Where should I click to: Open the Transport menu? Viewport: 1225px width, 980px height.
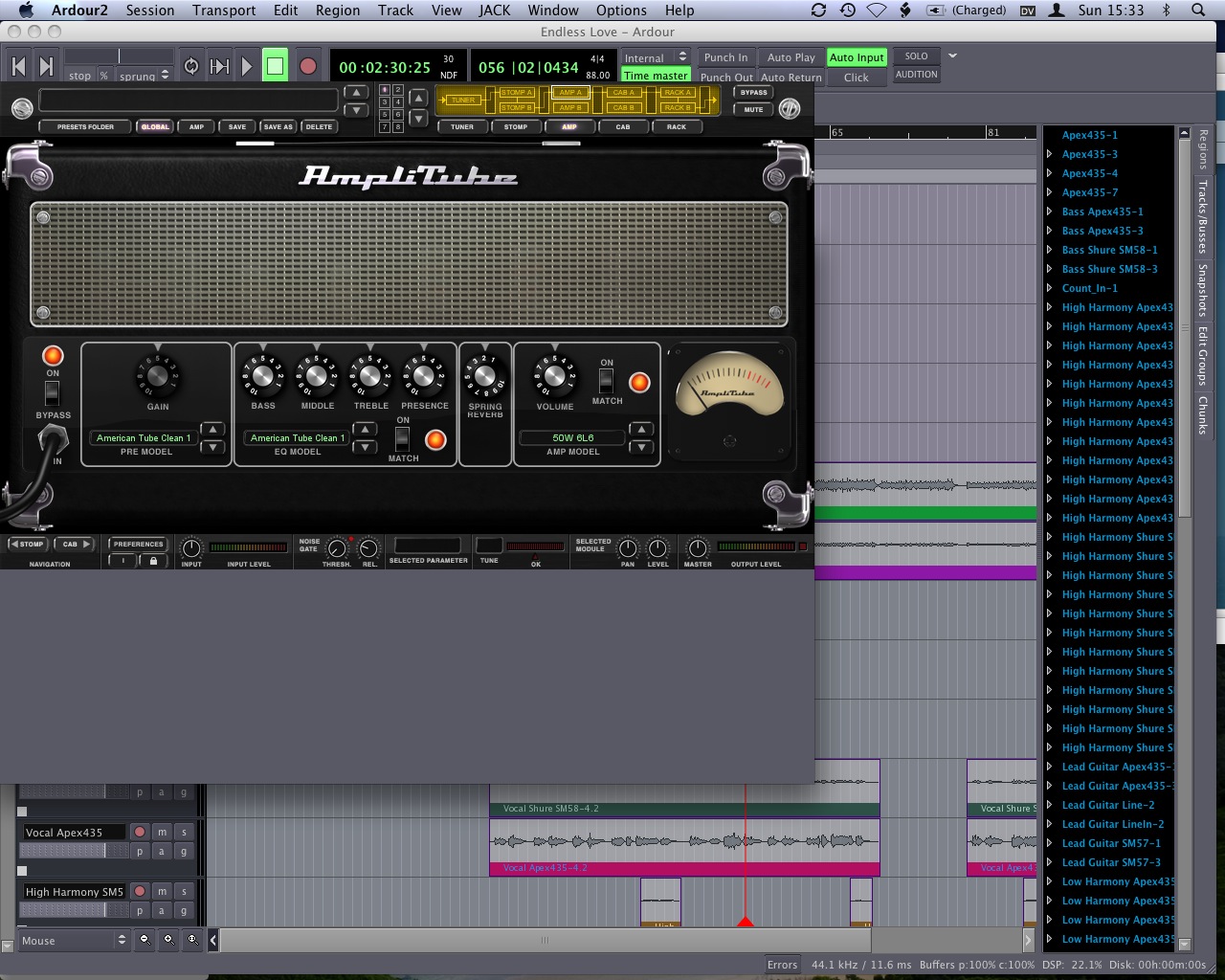[223, 11]
